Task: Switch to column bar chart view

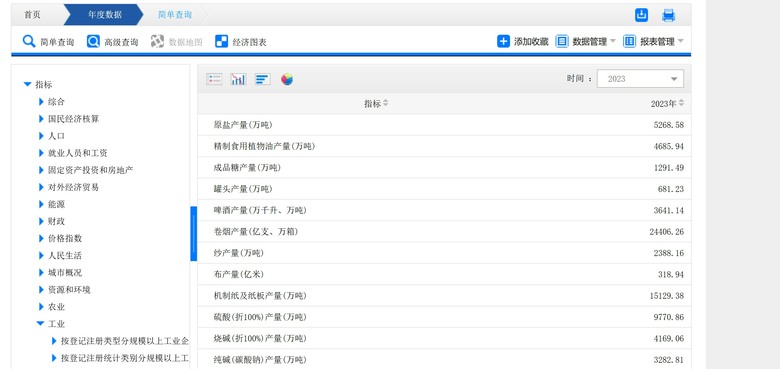Action: coord(238,79)
